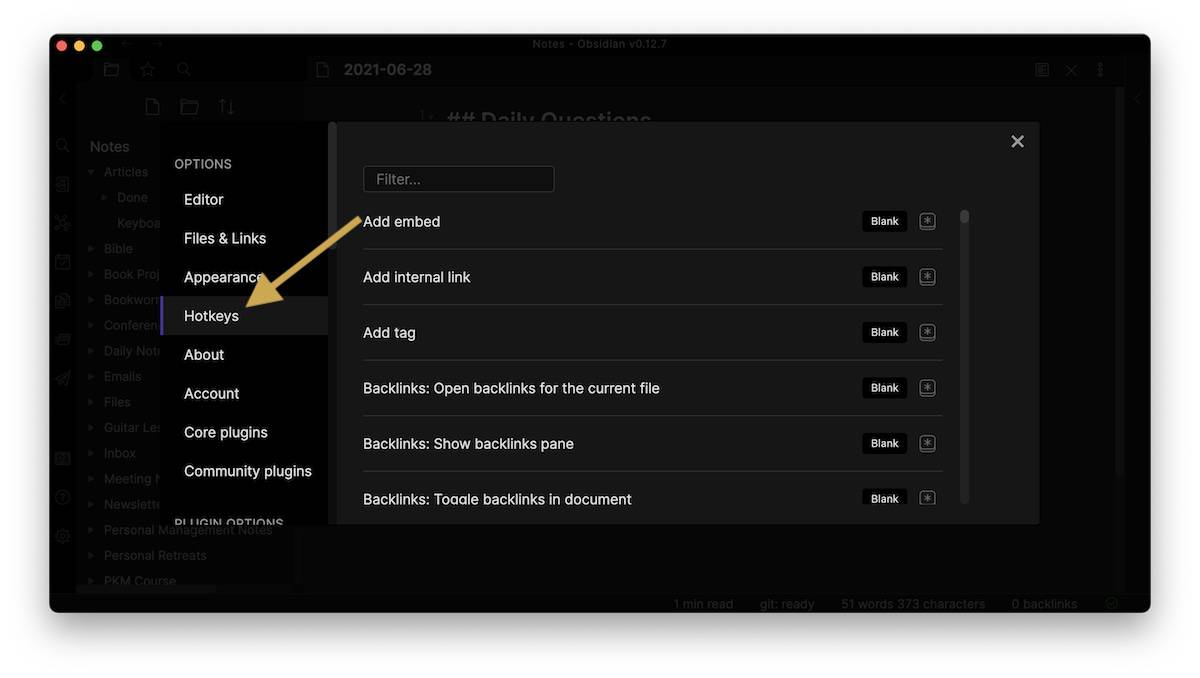Open the ribbon search icon
Screen dimensions: 1200x678
[x=63, y=145]
